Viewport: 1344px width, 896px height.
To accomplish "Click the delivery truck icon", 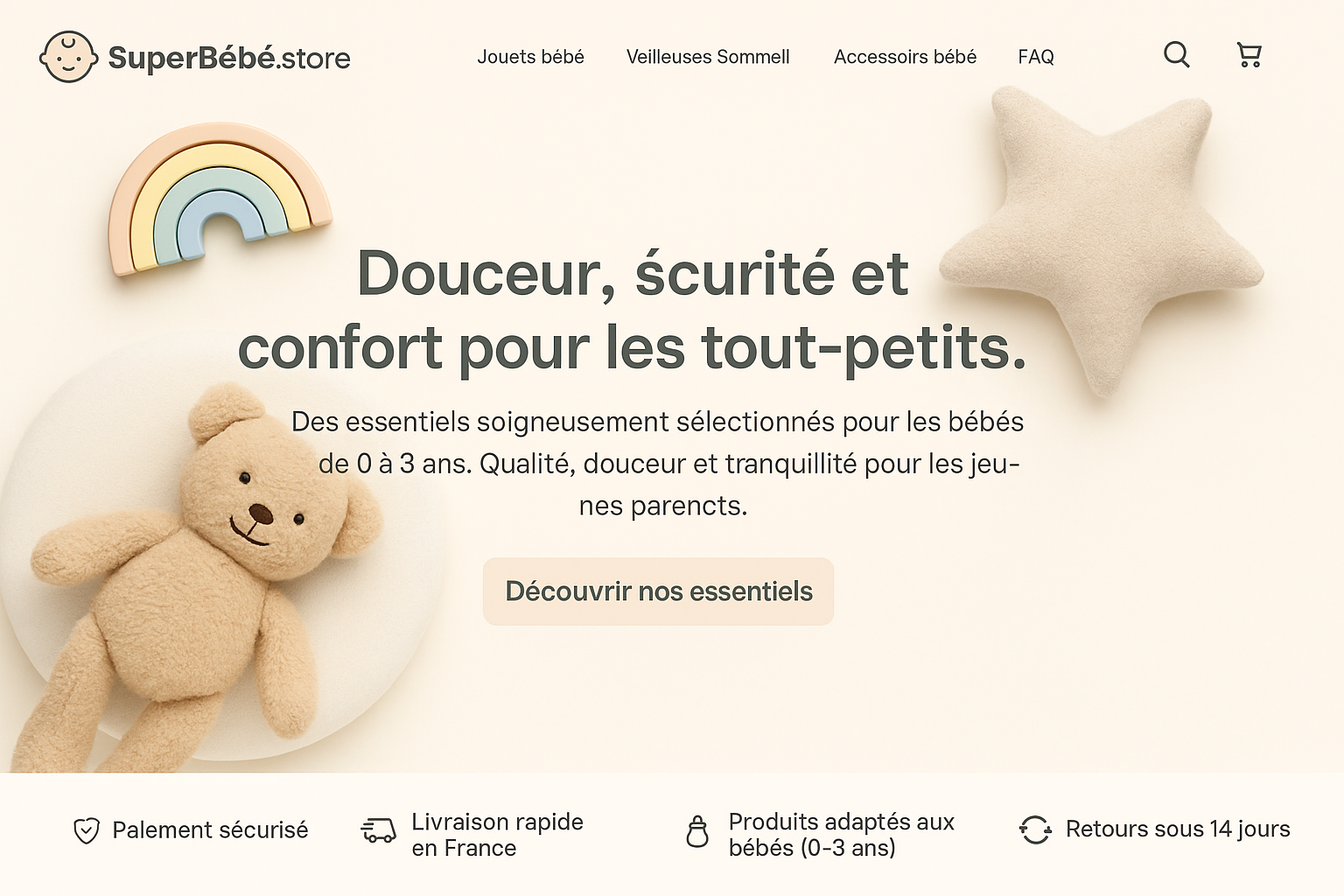I will [x=378, y=830].
